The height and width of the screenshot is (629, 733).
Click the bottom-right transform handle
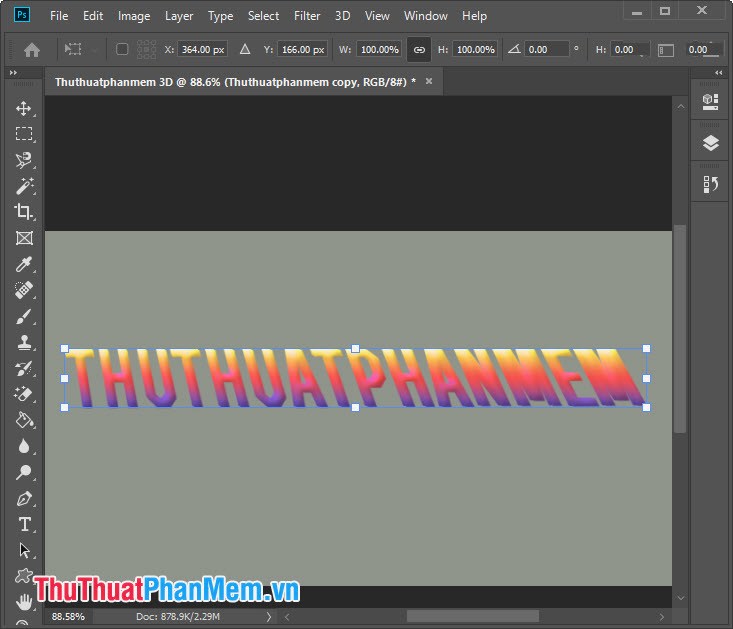[x=646, y=407]
